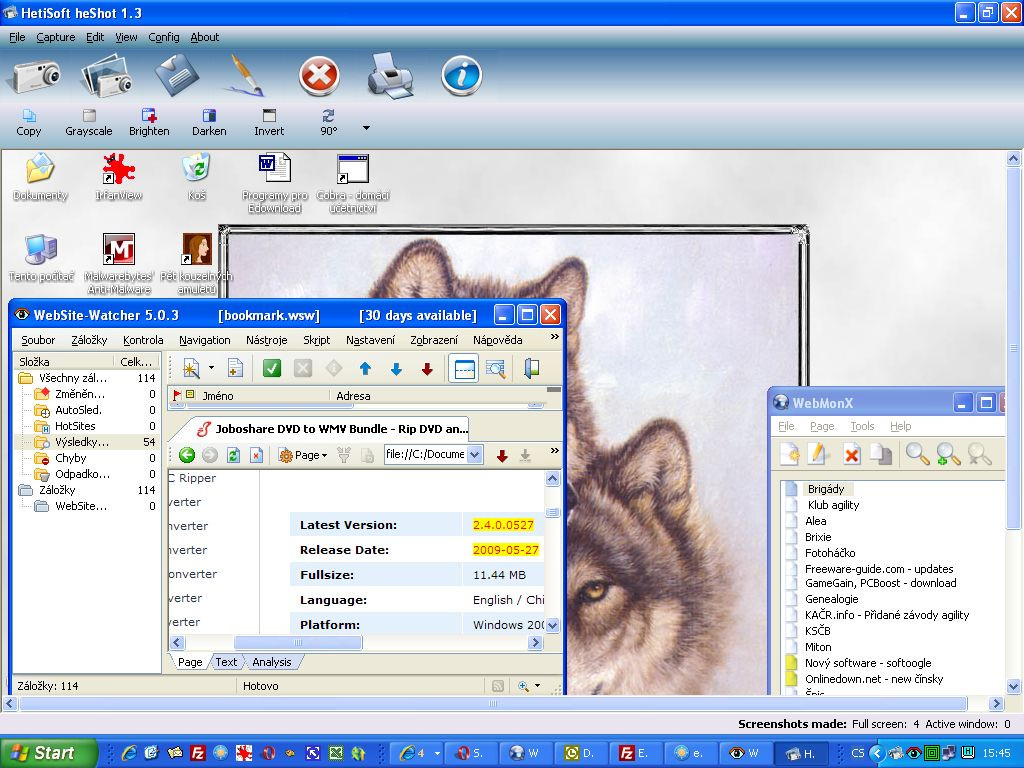Viewport: 1024px width, 768px height.
Task: Select the Chyby folder in the tree
Action: coord(71,458)
